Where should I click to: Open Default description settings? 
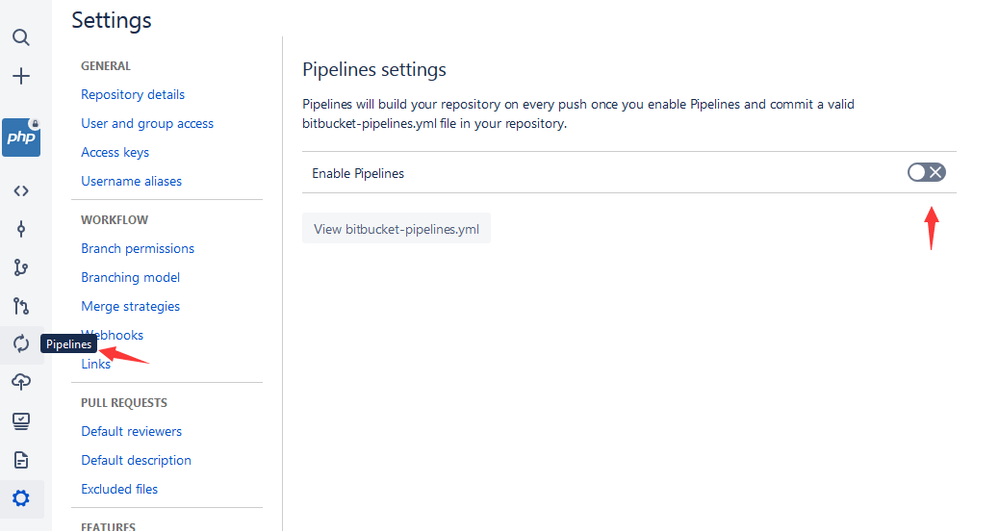[x=136, y=460]
